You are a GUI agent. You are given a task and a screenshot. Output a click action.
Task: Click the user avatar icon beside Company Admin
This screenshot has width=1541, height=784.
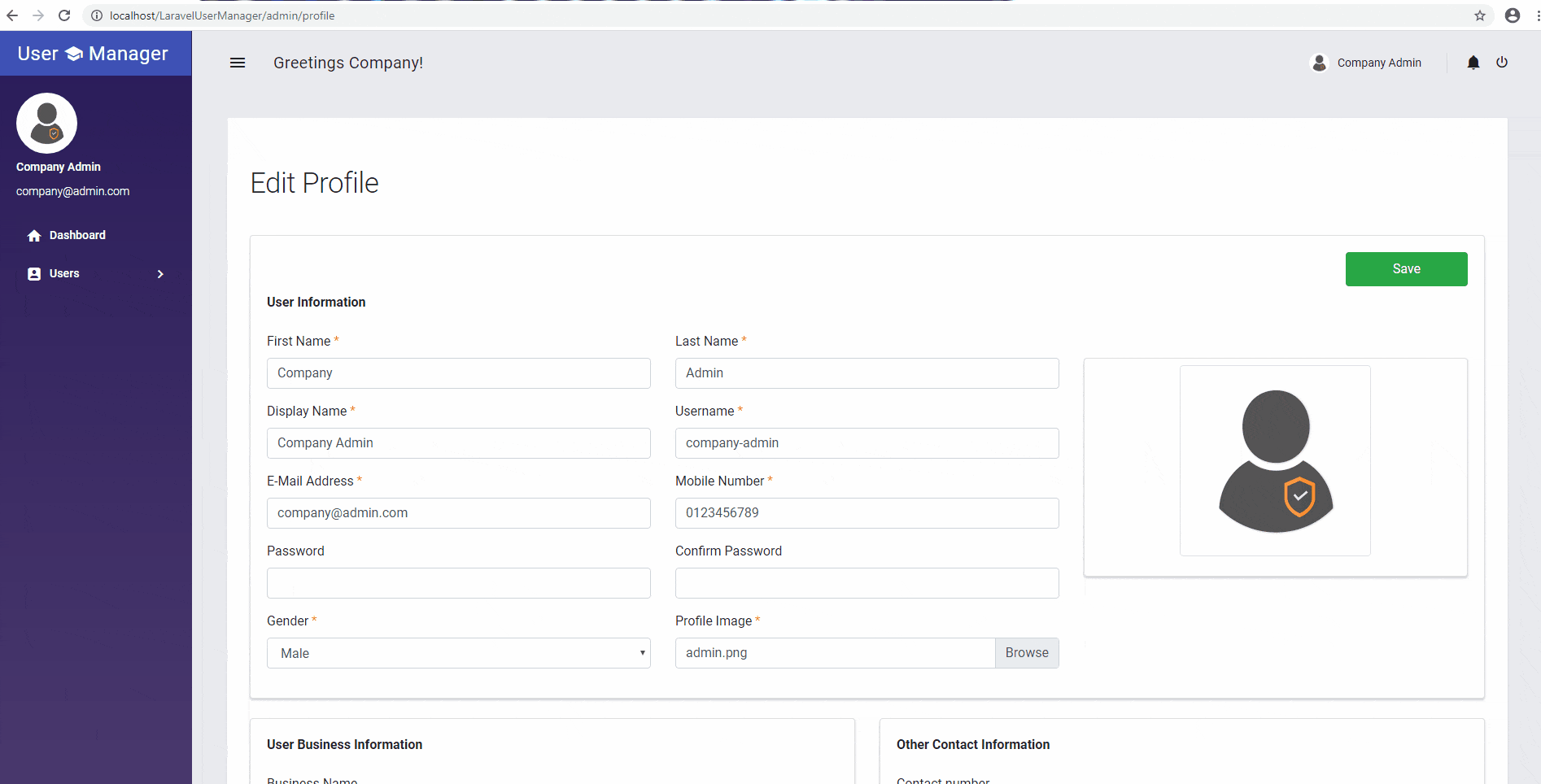point(1318,63)
